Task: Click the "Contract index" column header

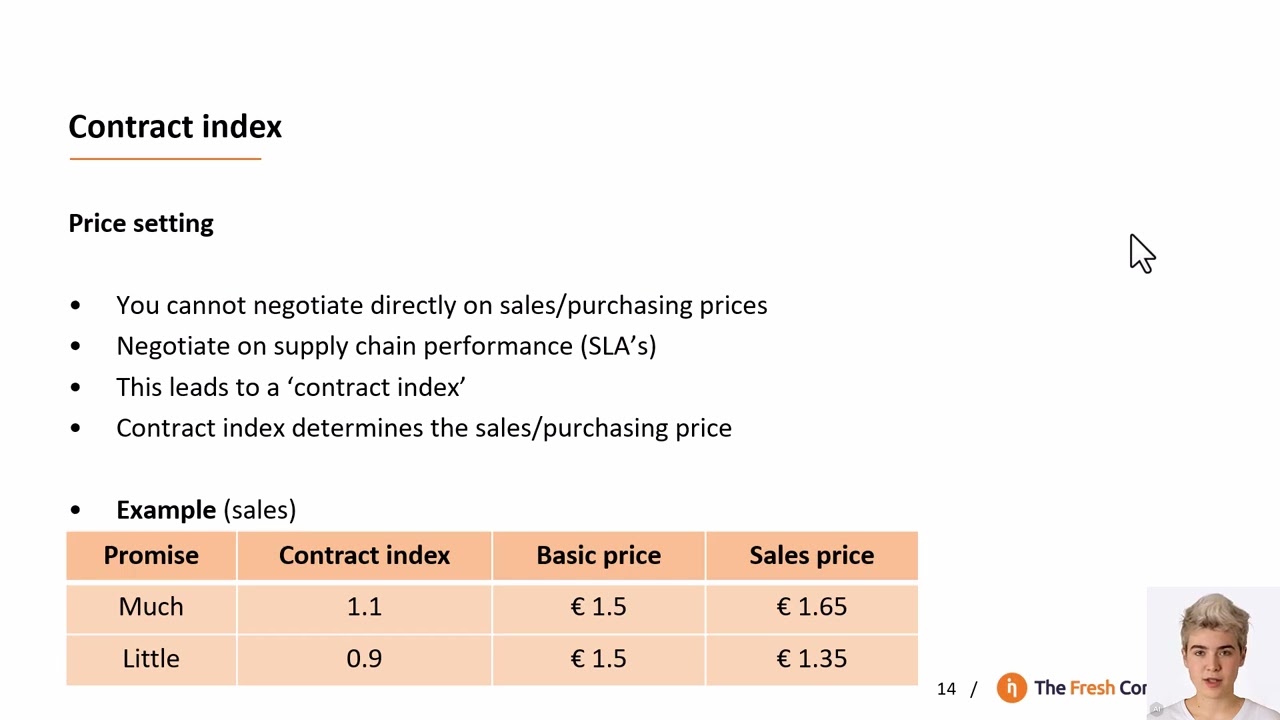Action: [x=364, y=556]
